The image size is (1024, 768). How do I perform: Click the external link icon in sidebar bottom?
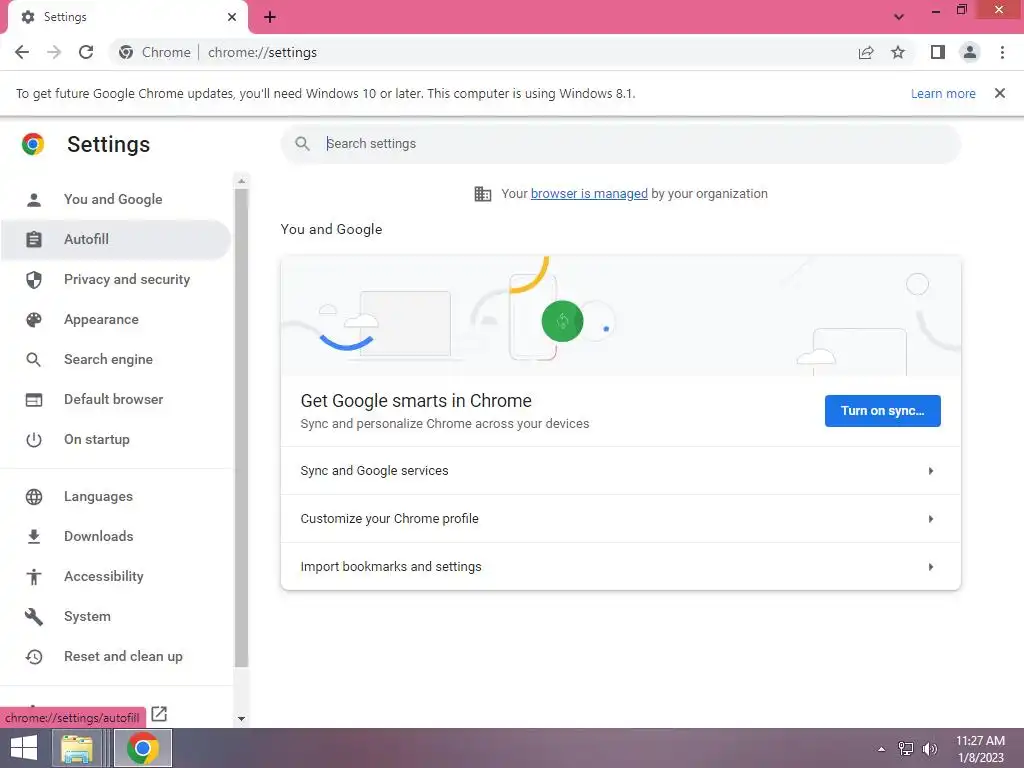[159, 714]
